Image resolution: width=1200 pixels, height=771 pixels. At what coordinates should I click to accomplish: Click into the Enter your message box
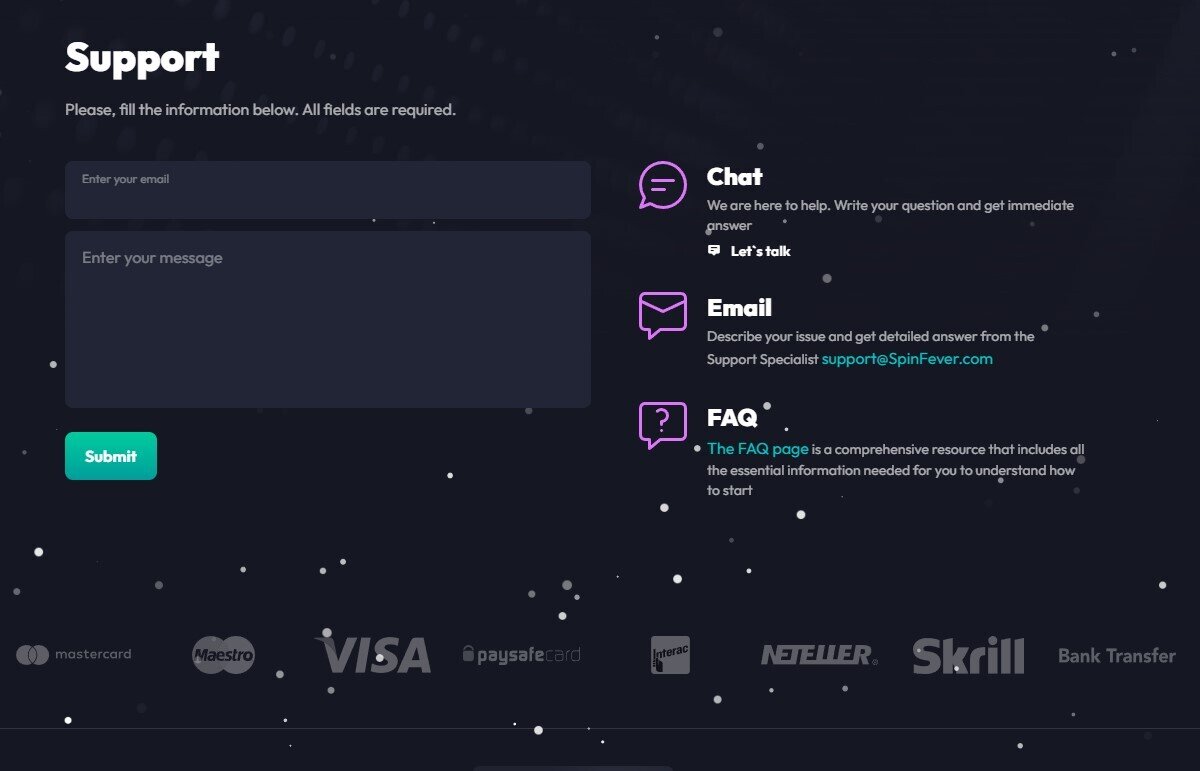tap(328, 320)
